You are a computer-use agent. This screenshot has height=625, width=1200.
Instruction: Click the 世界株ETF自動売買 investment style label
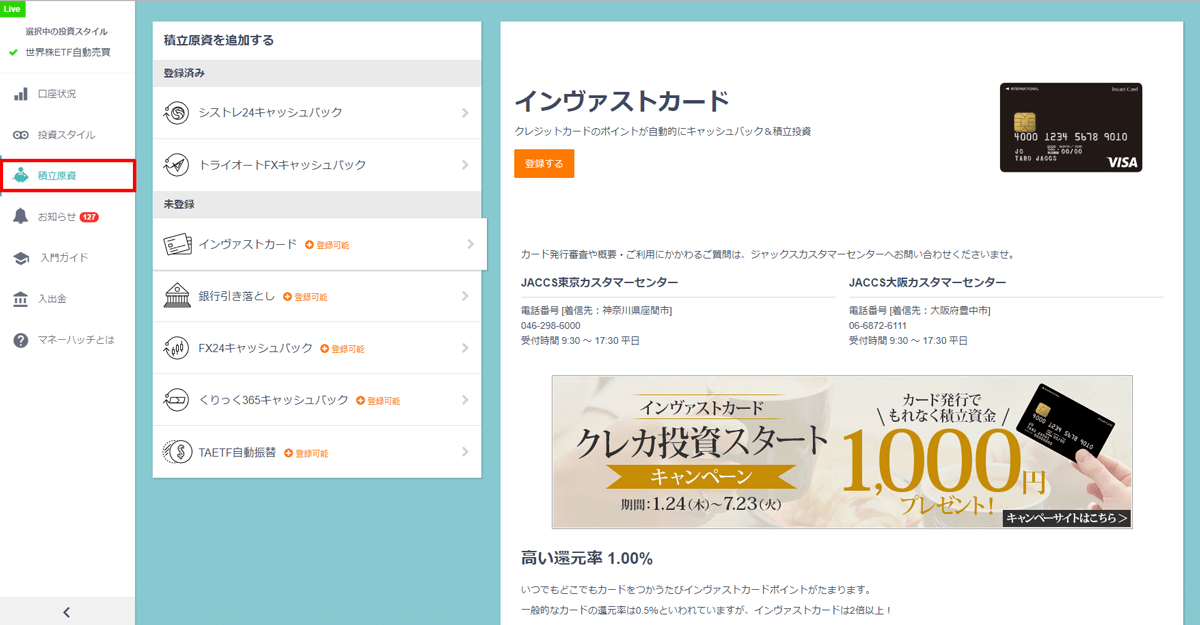68,52
